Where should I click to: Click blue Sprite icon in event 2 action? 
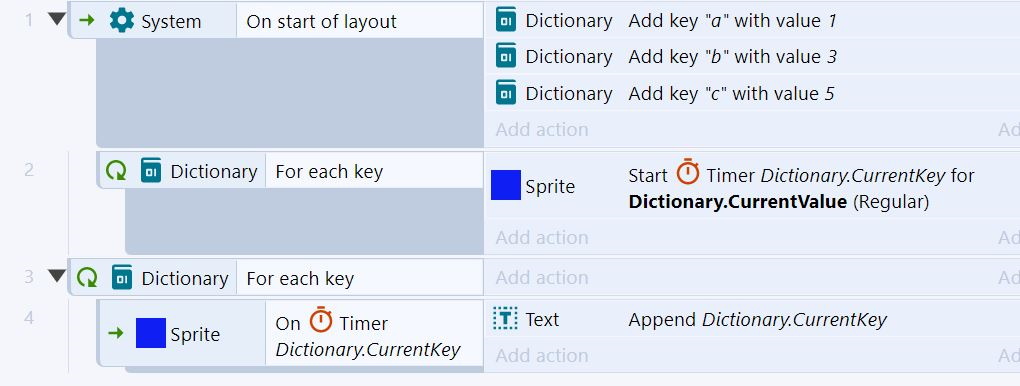(505, 185)
